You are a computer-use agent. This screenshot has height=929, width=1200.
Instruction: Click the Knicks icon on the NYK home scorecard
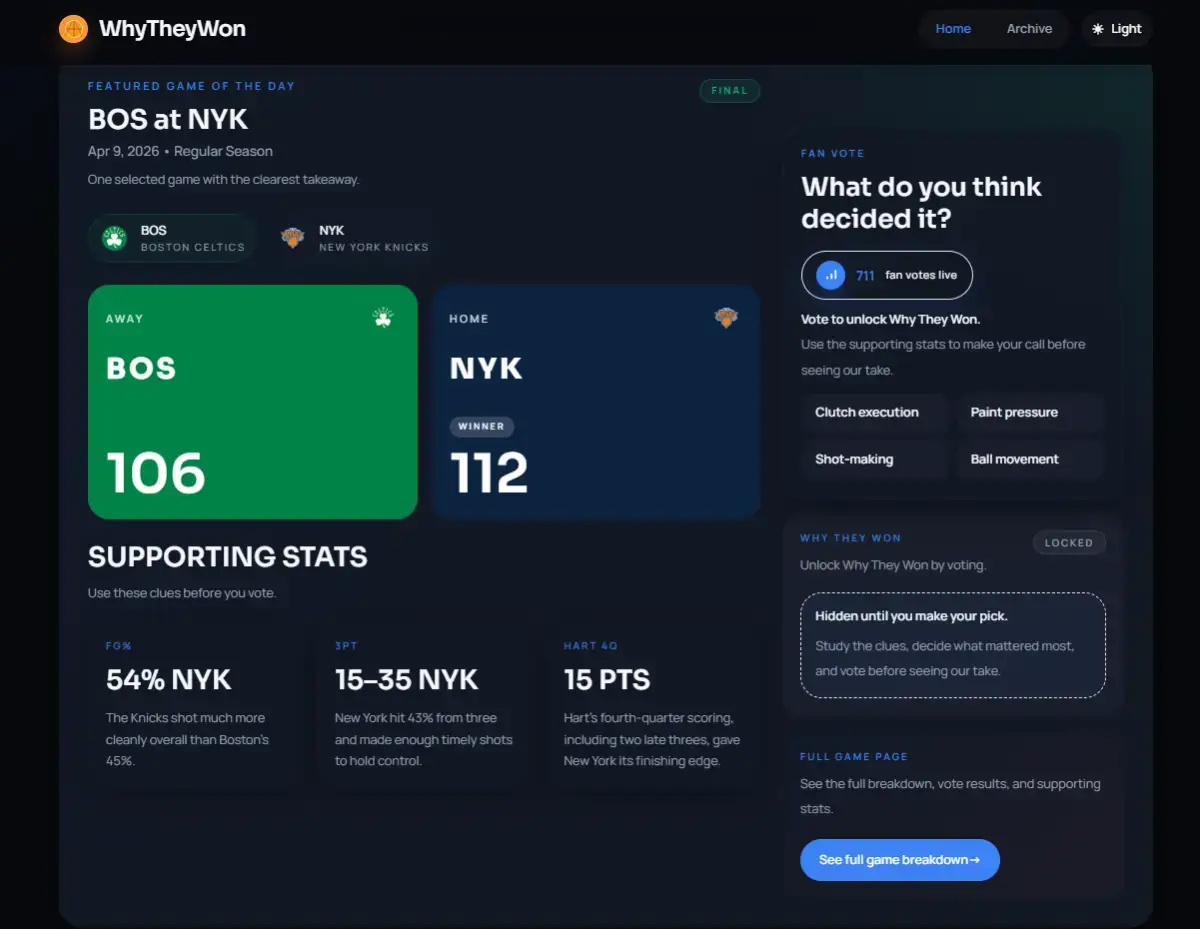pos(726,318)
